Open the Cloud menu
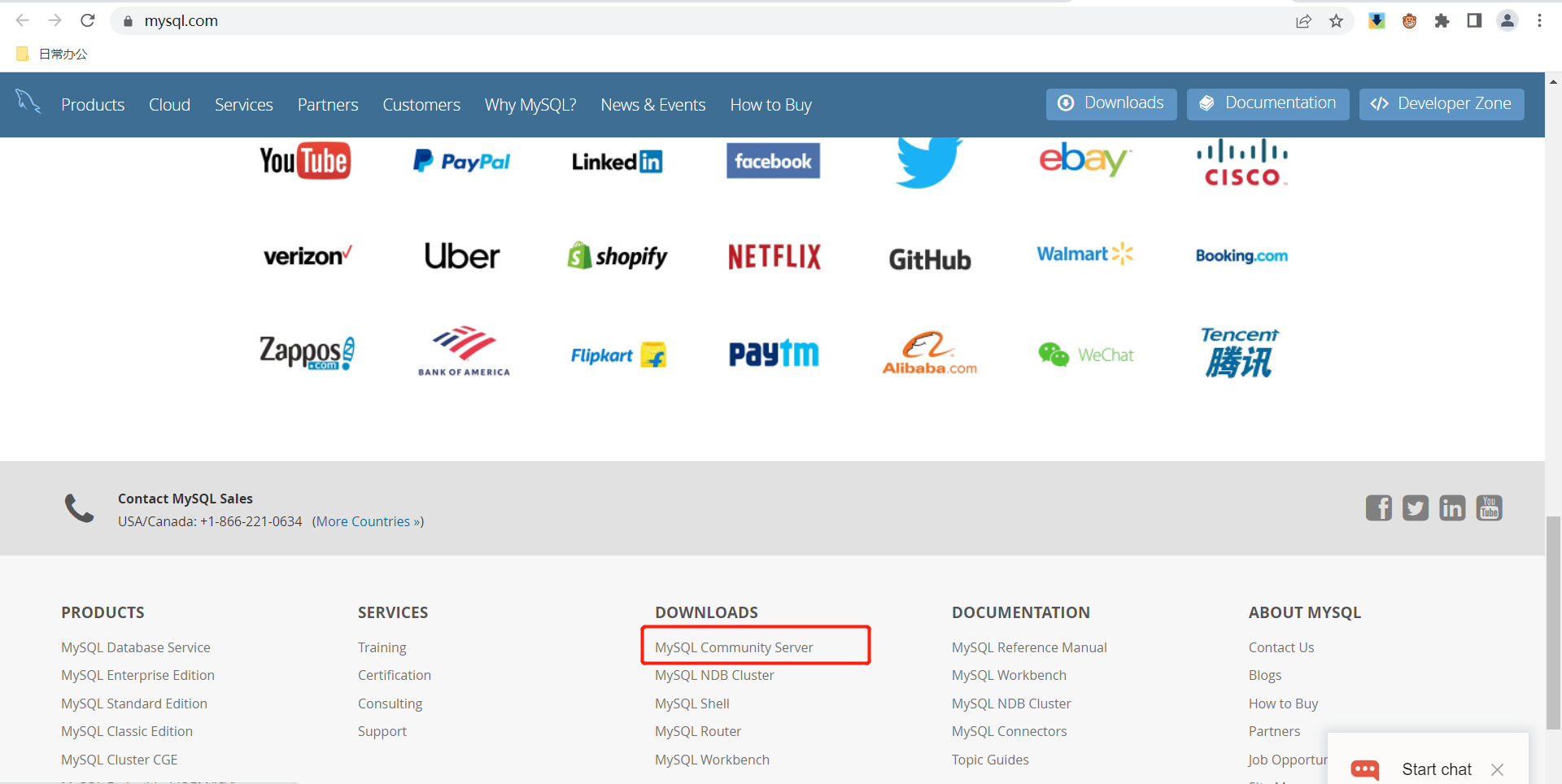This screenshot has height=784, width=1562. 169,105
